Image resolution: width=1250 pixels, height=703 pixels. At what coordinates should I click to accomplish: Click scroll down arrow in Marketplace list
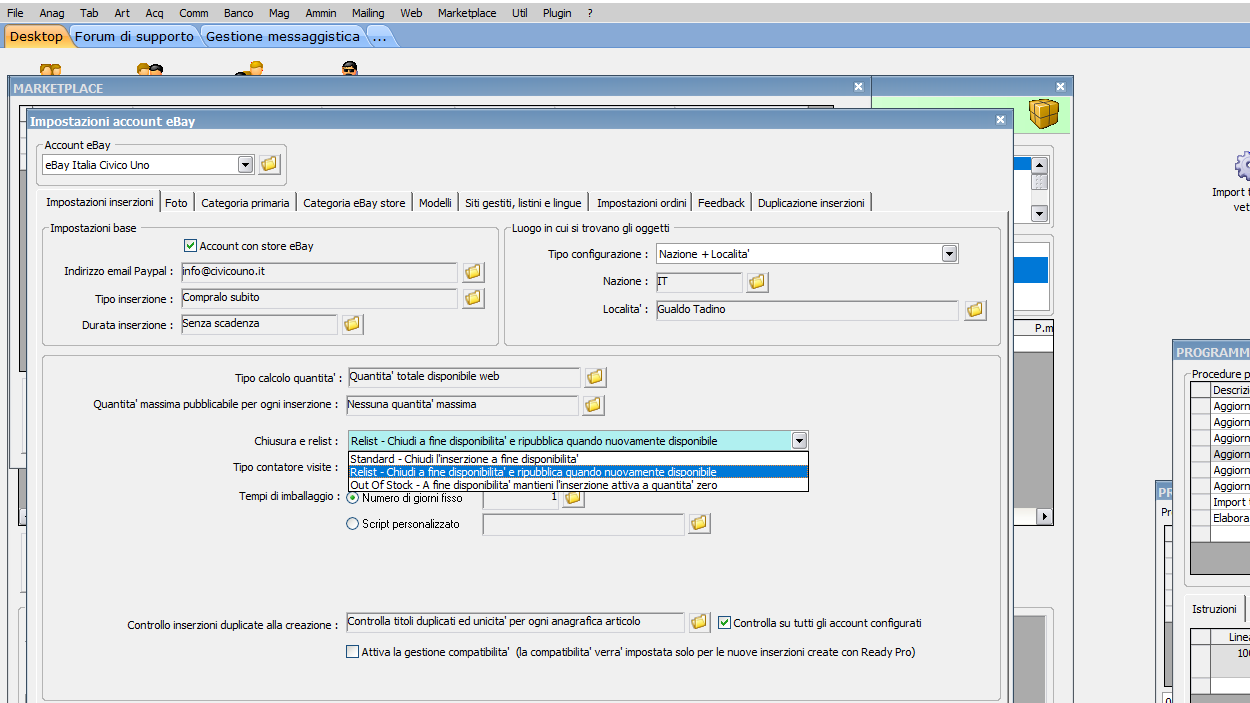point(1039,213)
